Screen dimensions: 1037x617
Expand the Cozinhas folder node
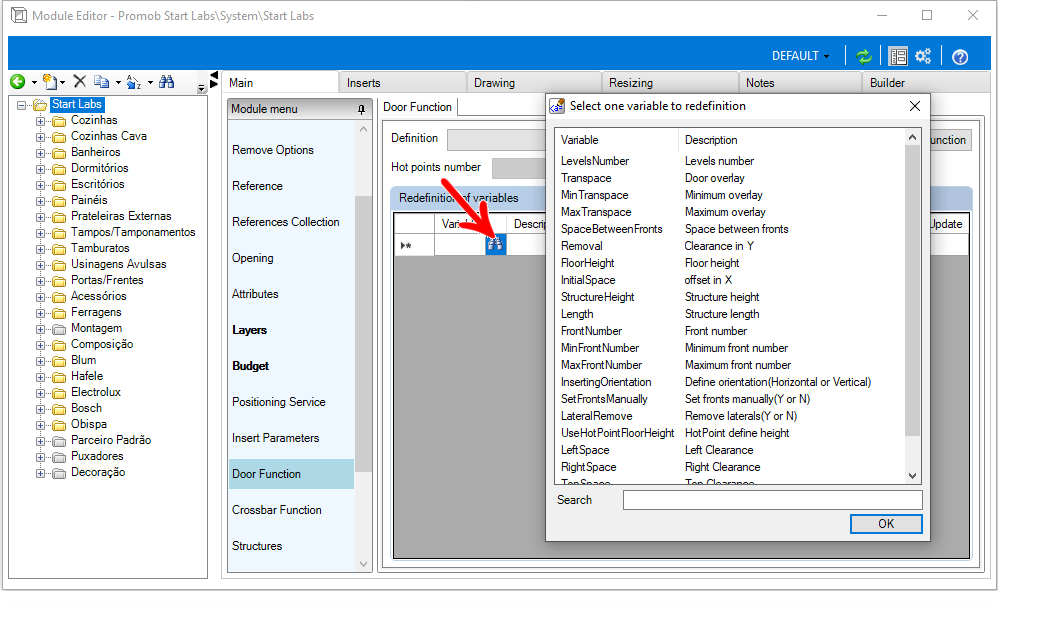(x=42, y=120)
